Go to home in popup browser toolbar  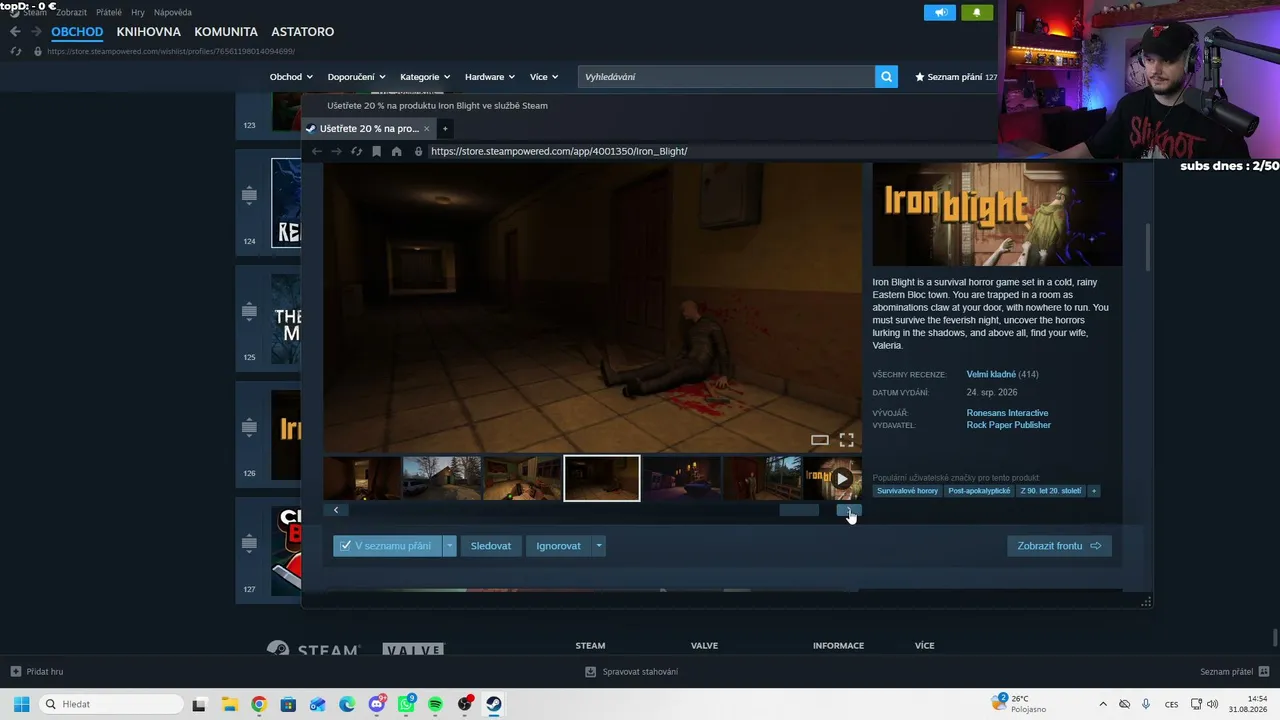[x=397, y=151]
